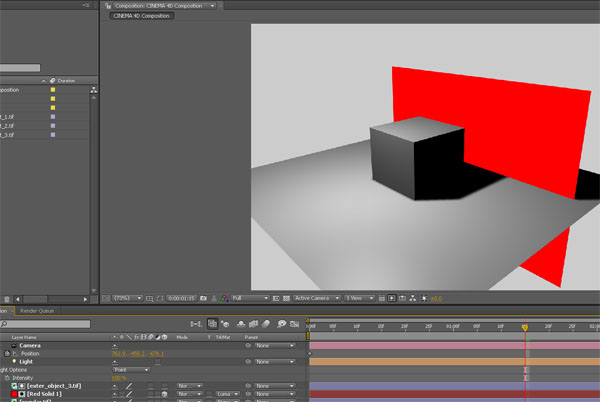600x402 pixels.
Task: Click the Intensity 100% value
Action: click(119, 378)
